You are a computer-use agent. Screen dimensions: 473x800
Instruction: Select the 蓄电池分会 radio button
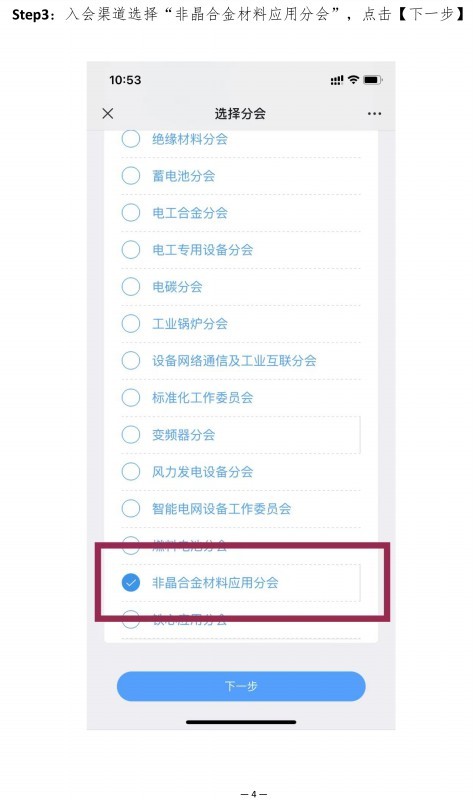click(x=131, y=176)
